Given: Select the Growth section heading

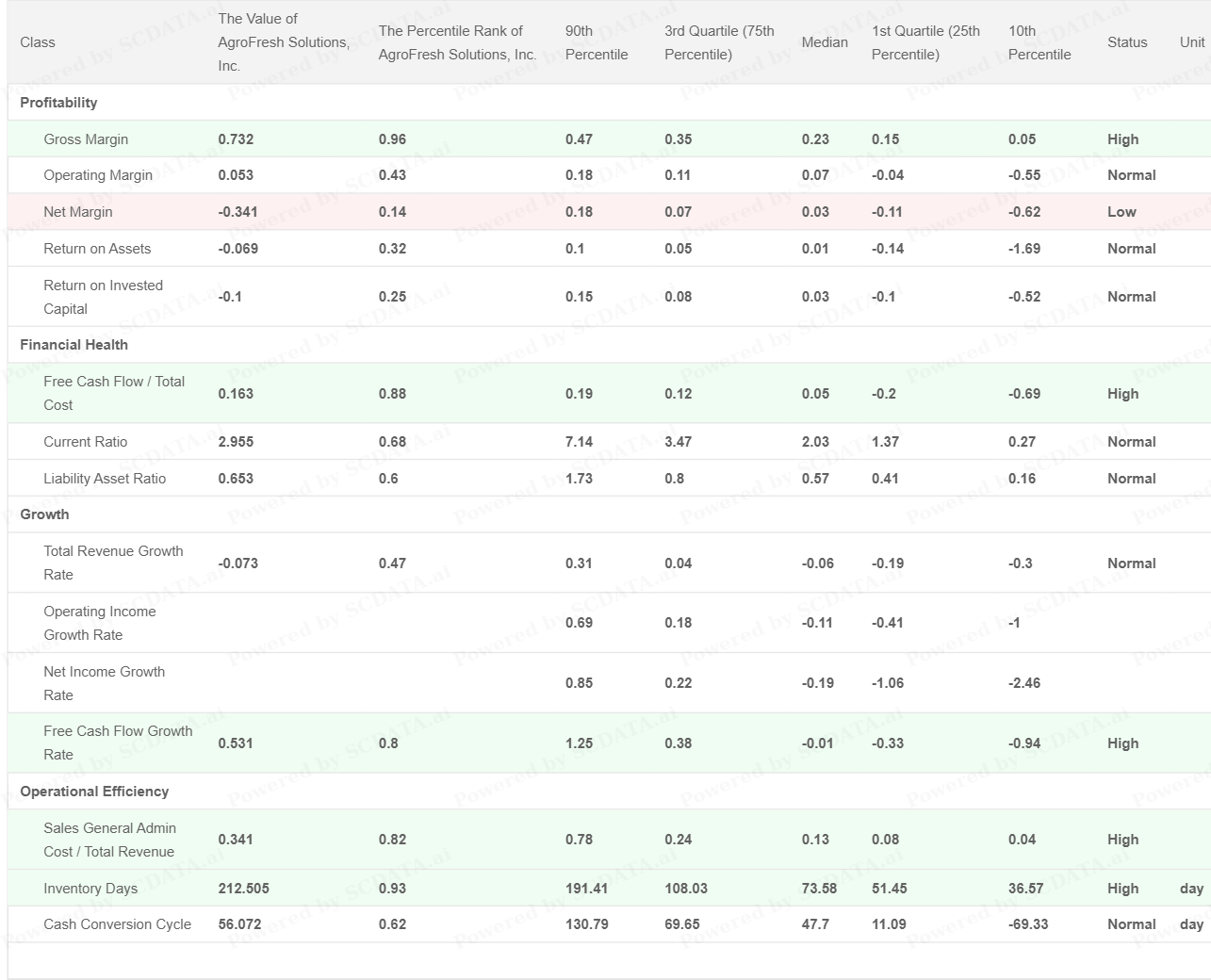Looking at the screenshot, I should [x=44, y=514].
